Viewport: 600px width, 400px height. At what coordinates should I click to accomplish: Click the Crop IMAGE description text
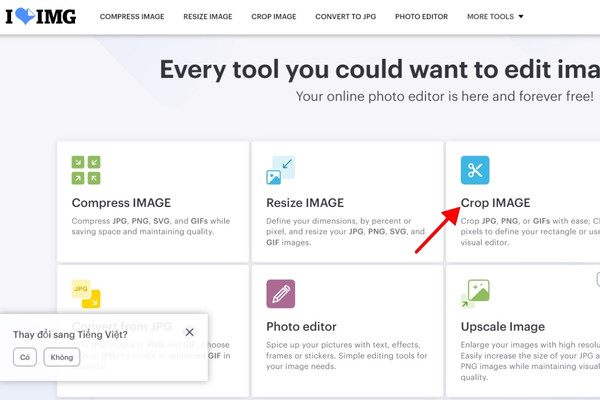click(x=530, y=232)
